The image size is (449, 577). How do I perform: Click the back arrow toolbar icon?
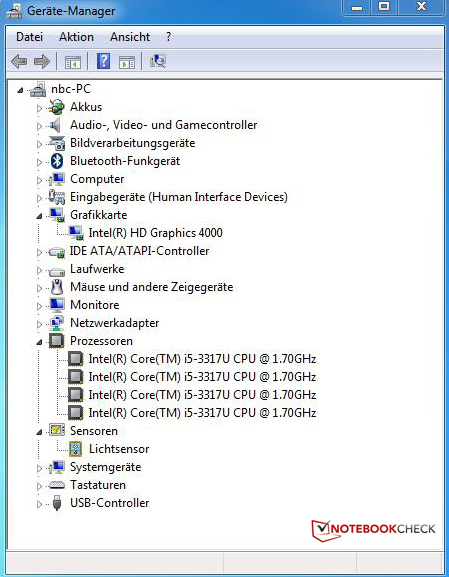(19, 61)
